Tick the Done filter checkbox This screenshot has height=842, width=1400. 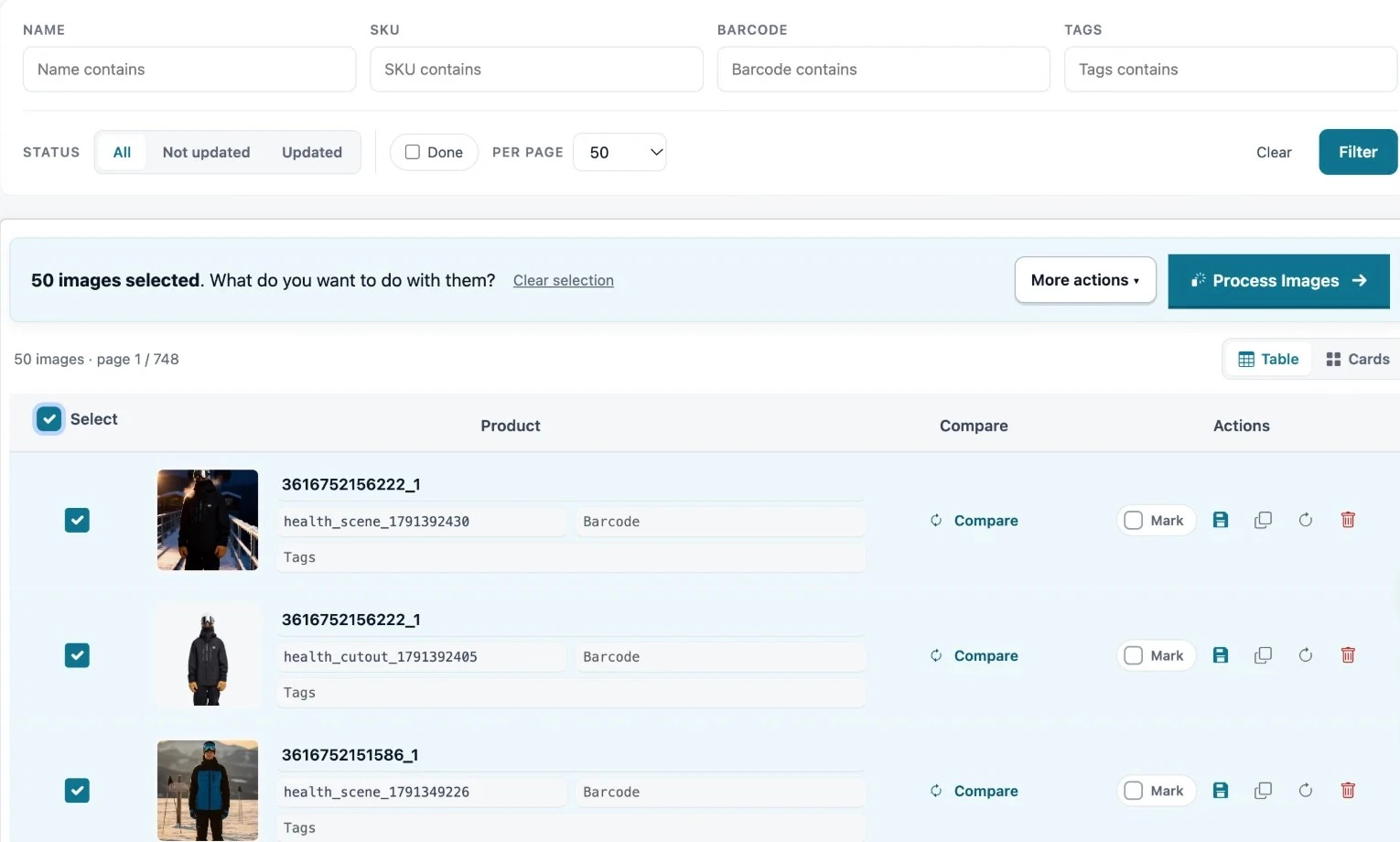(413, 152)
